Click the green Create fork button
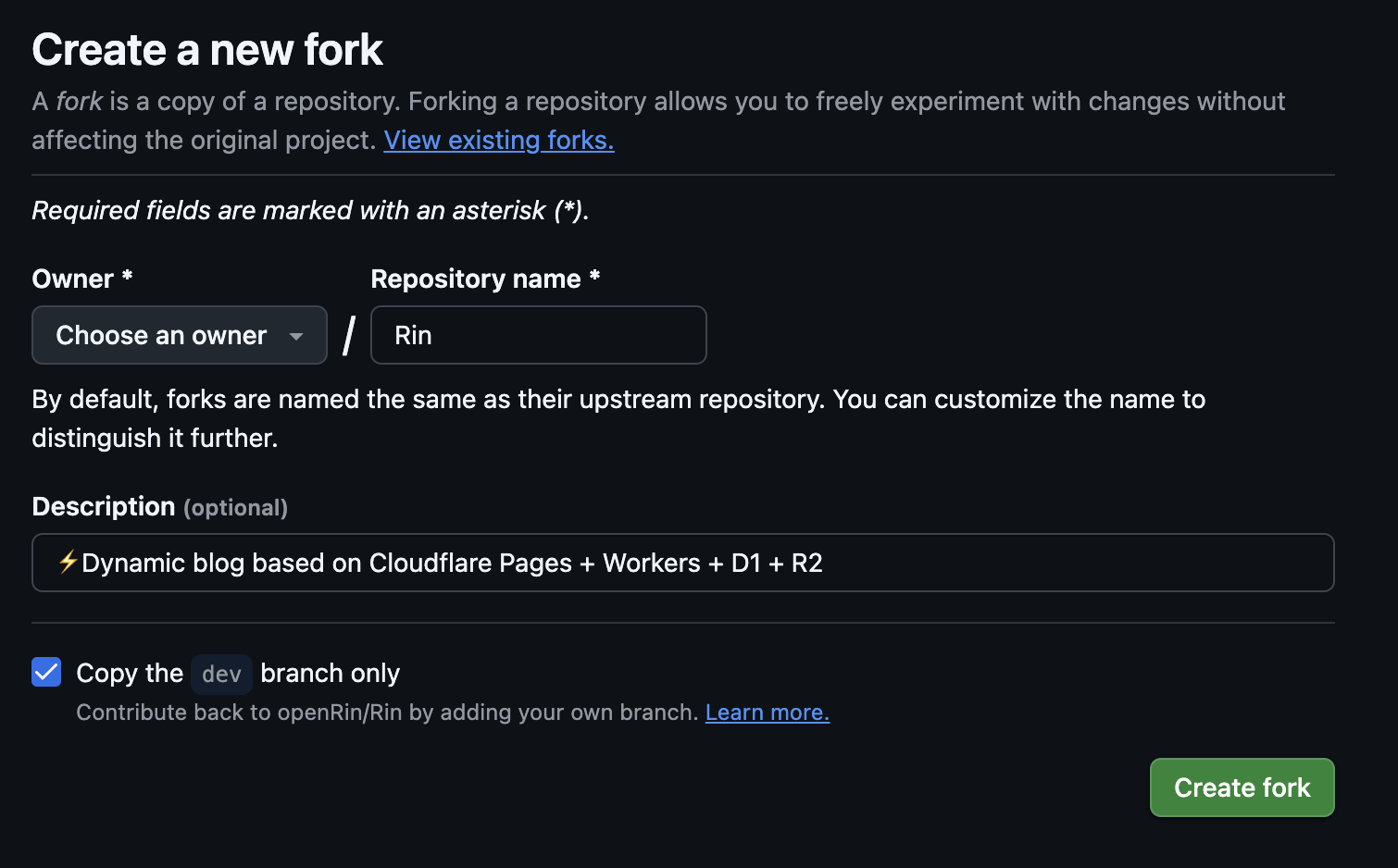This screenshot has width=1398, height=868. pos(1242,787)
